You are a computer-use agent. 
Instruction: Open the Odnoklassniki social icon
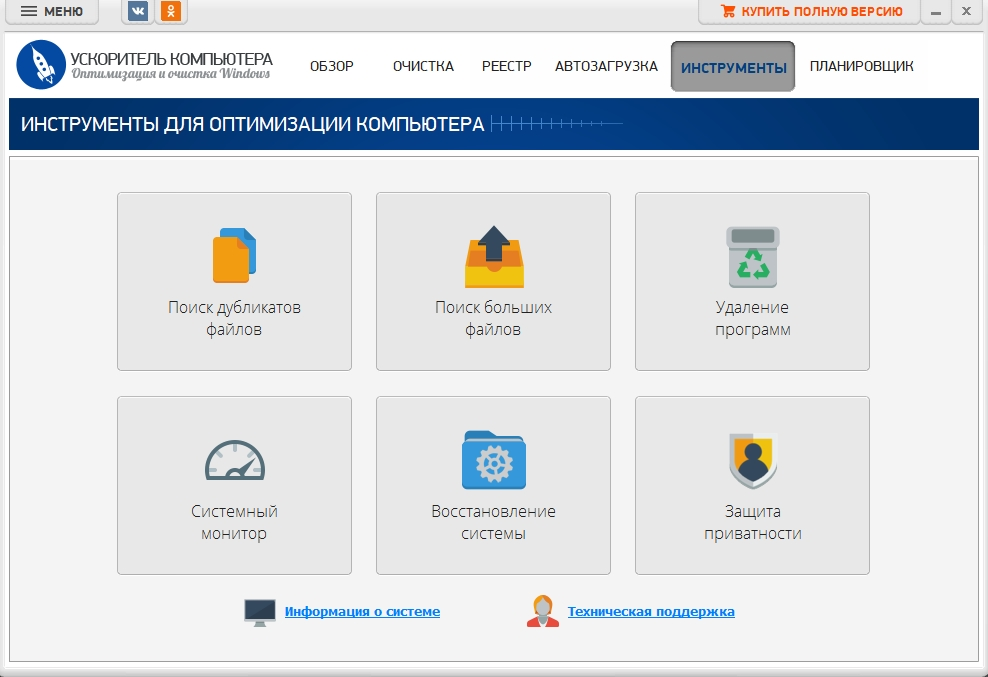[x=171, y=11]
